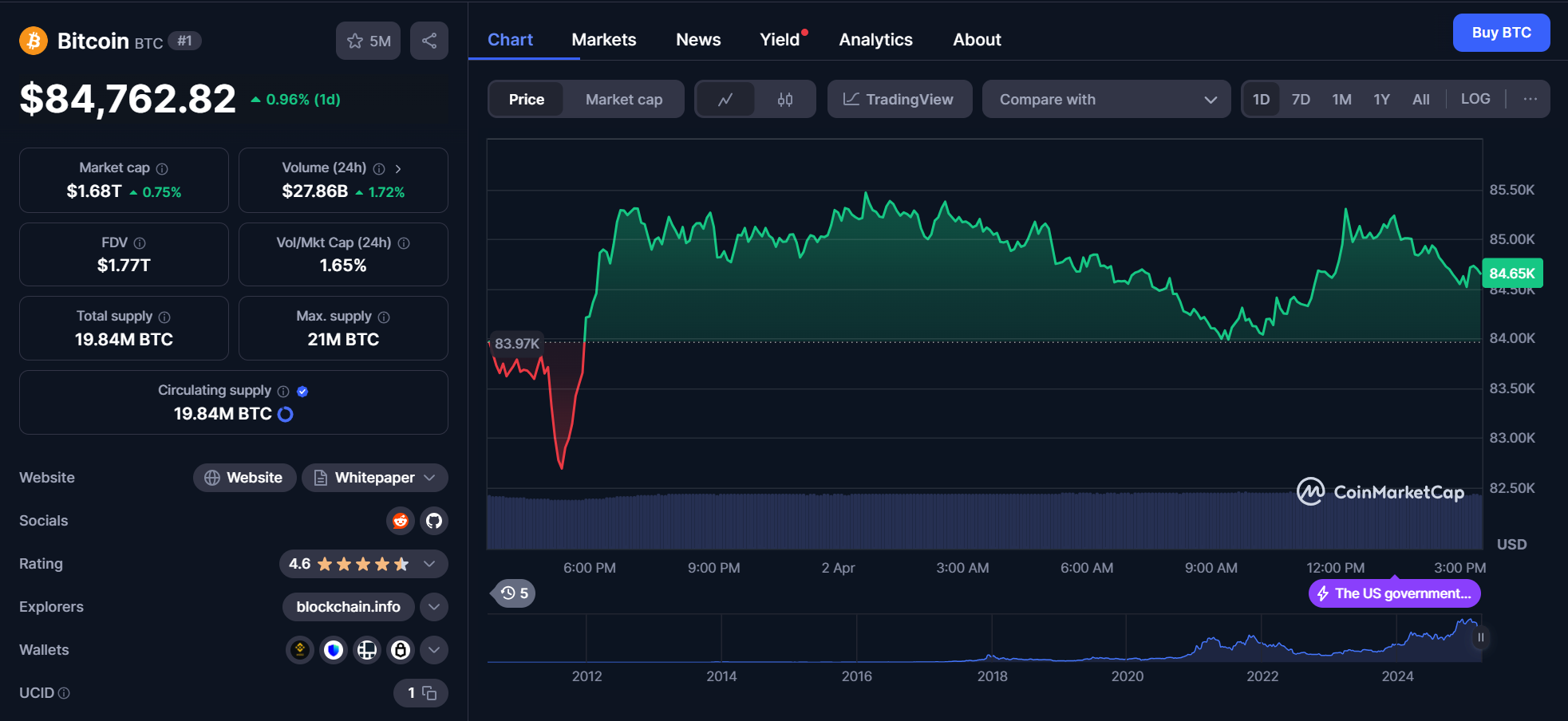Switch the chart scale to LOG
Screen dimensions: 1568x721
tap(1475, 98)
